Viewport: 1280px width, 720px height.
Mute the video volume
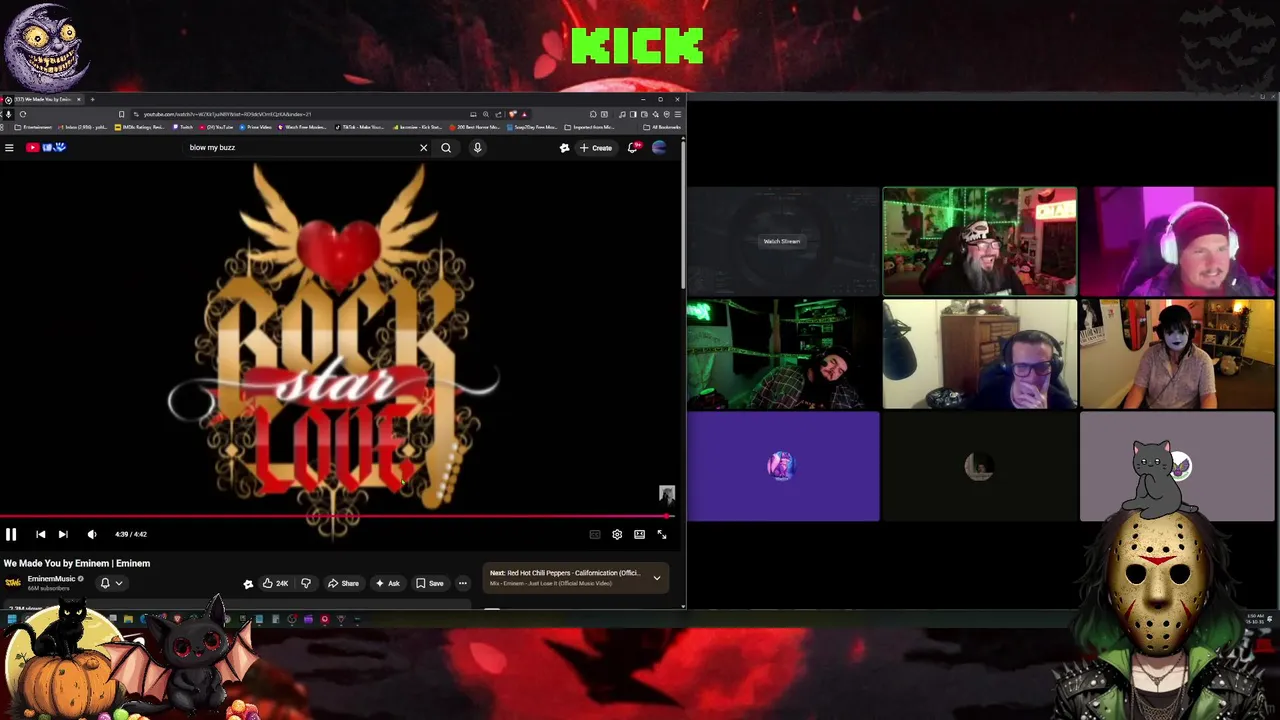[92, 534]
